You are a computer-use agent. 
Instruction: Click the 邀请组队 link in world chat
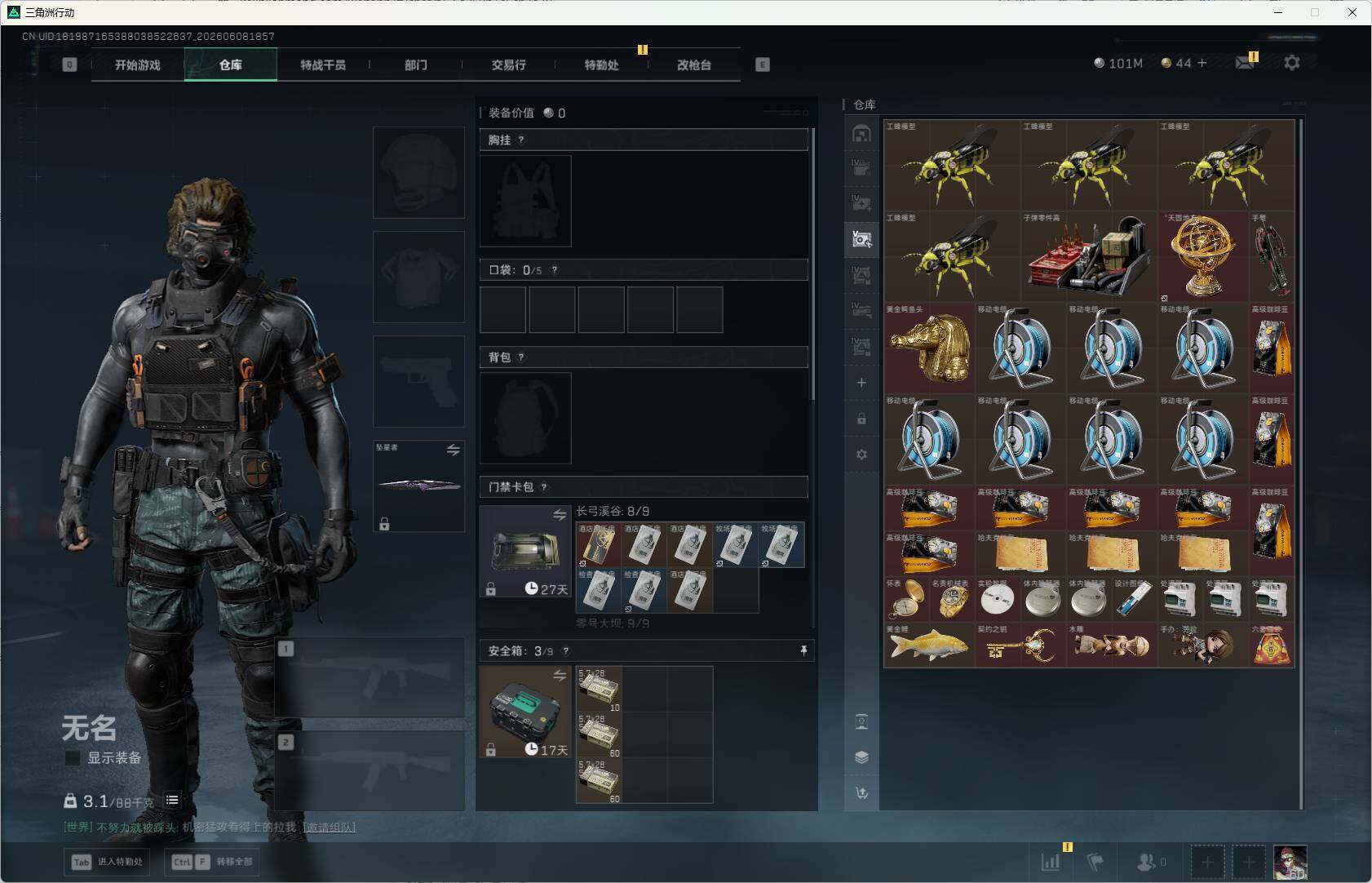pos(329,828)
